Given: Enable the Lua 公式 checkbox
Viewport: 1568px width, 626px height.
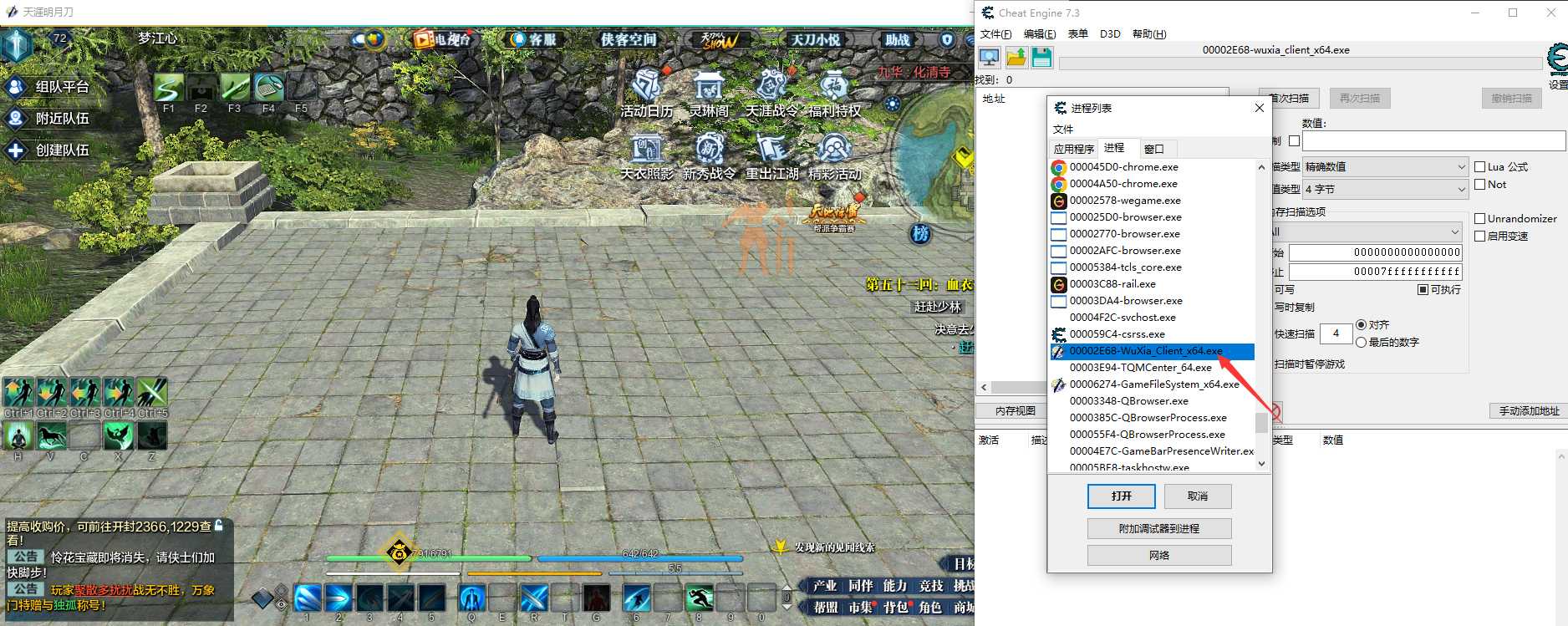Looking at the screenshot, I should (1479, 167).
